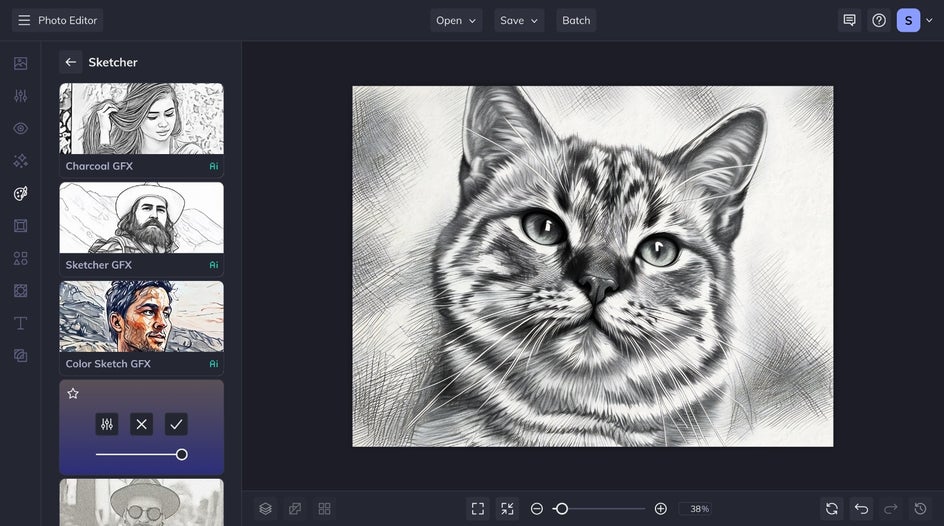Zoom out with minus icon

536,509
